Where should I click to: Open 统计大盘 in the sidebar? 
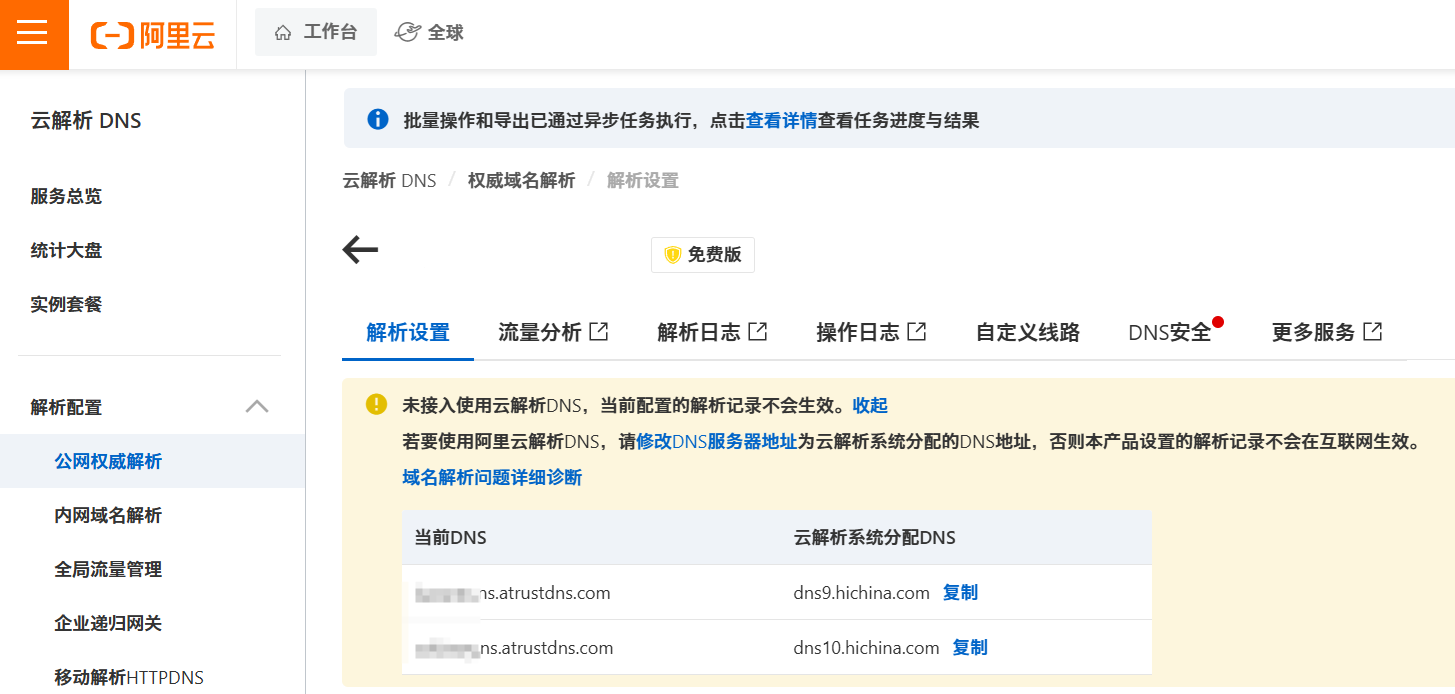[x=66, y=250]
